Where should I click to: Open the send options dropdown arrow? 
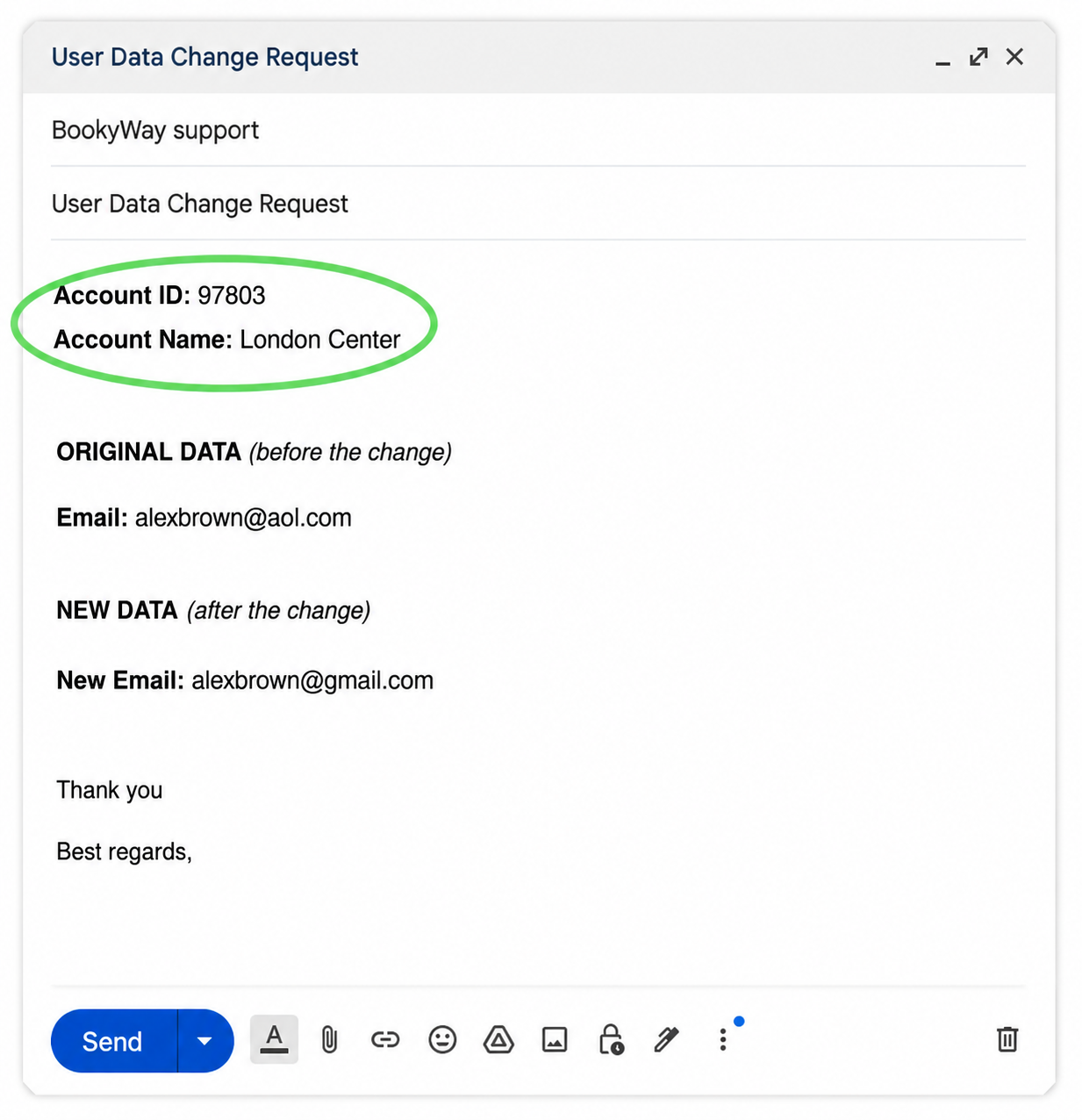point(205,1041)
